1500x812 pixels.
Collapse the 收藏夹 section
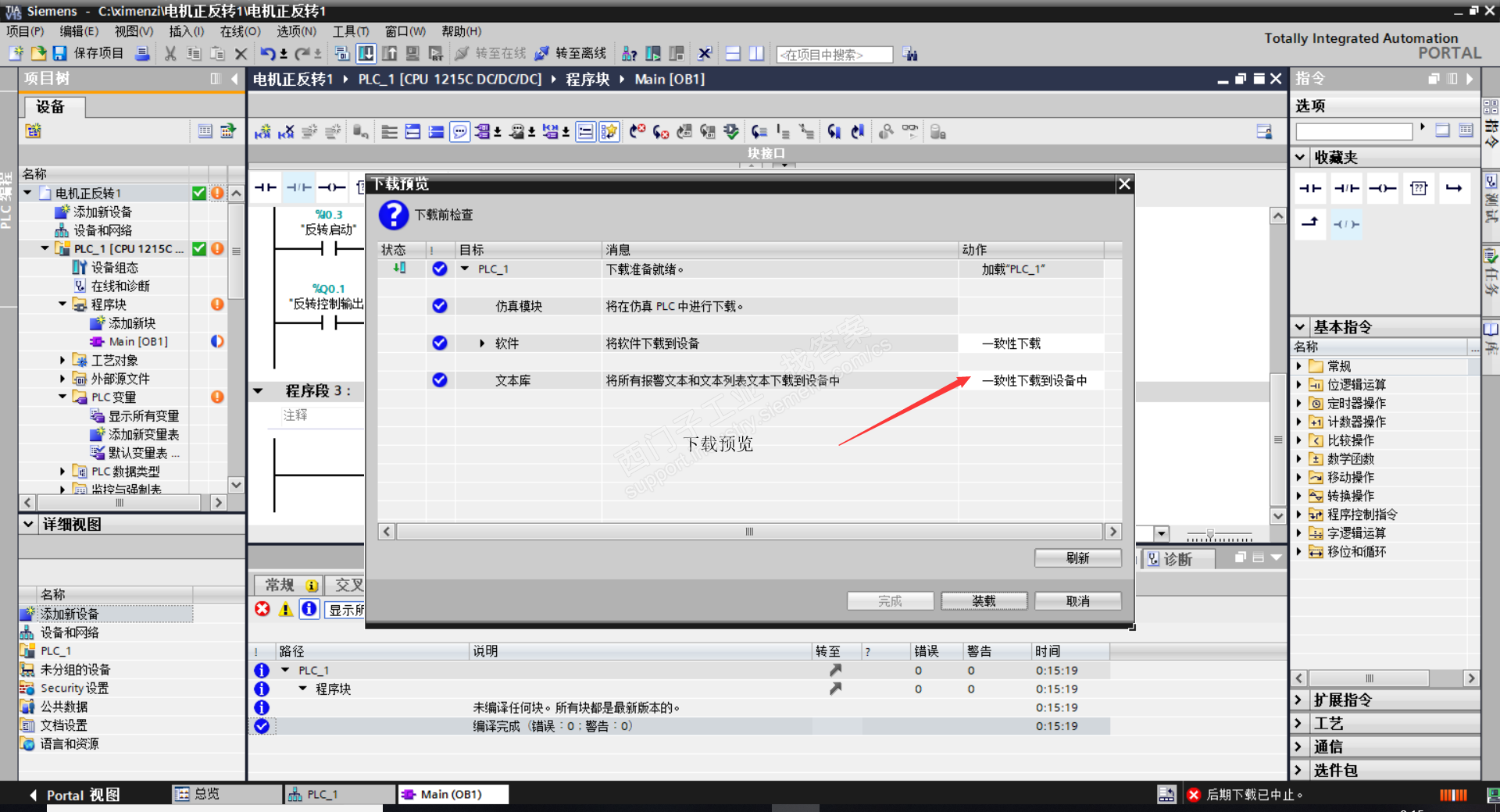[x=1300, y=157]
